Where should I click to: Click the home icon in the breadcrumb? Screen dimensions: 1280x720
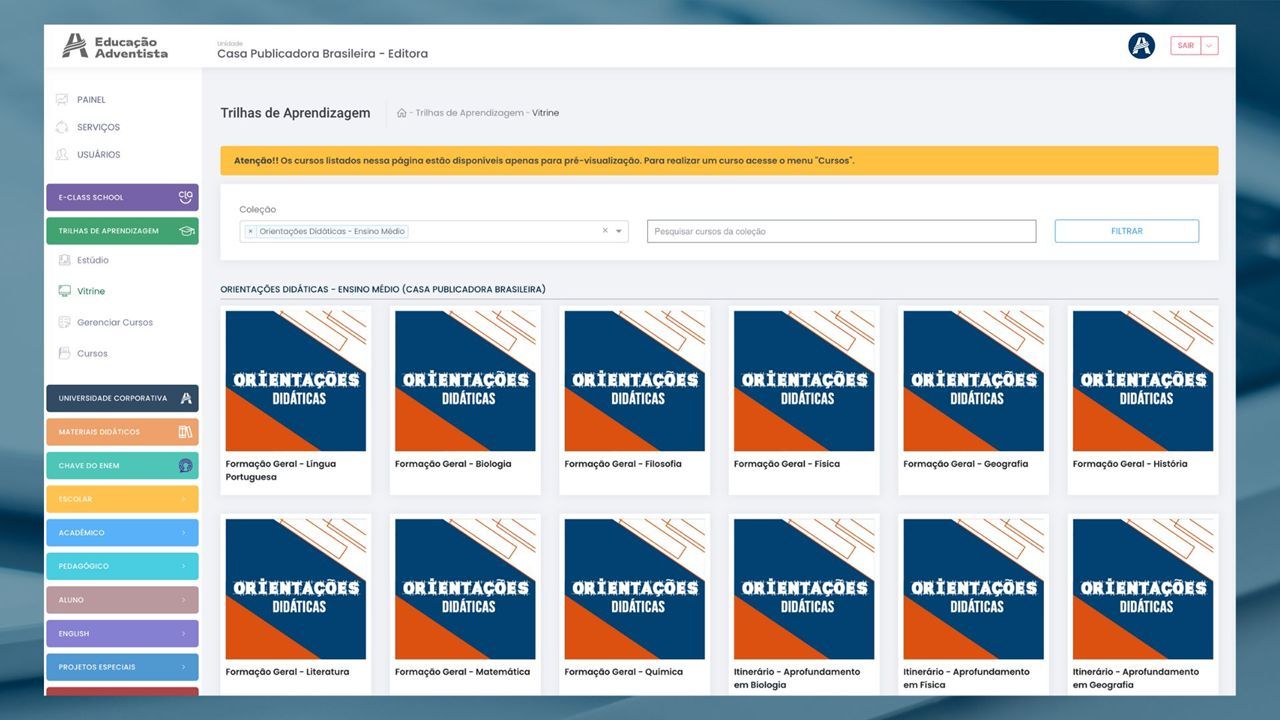click(401, 113)
